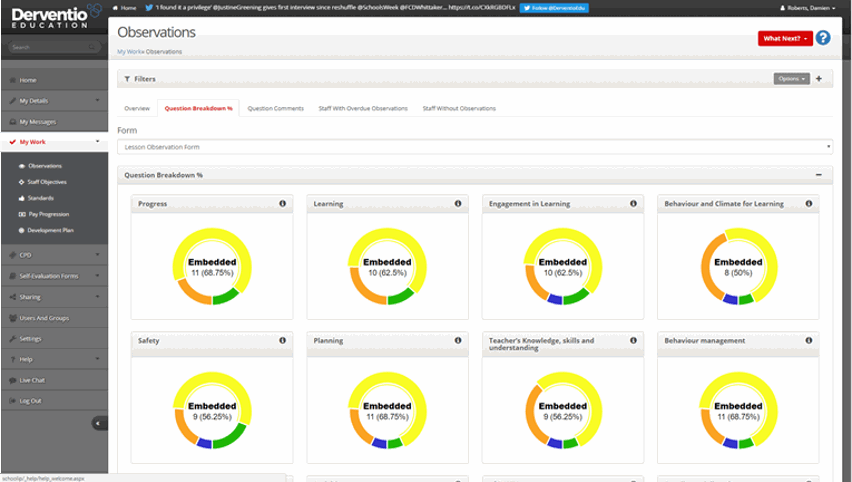Open info icon on Behaviour management card
The image size is (852, 482).
(809, 340)
